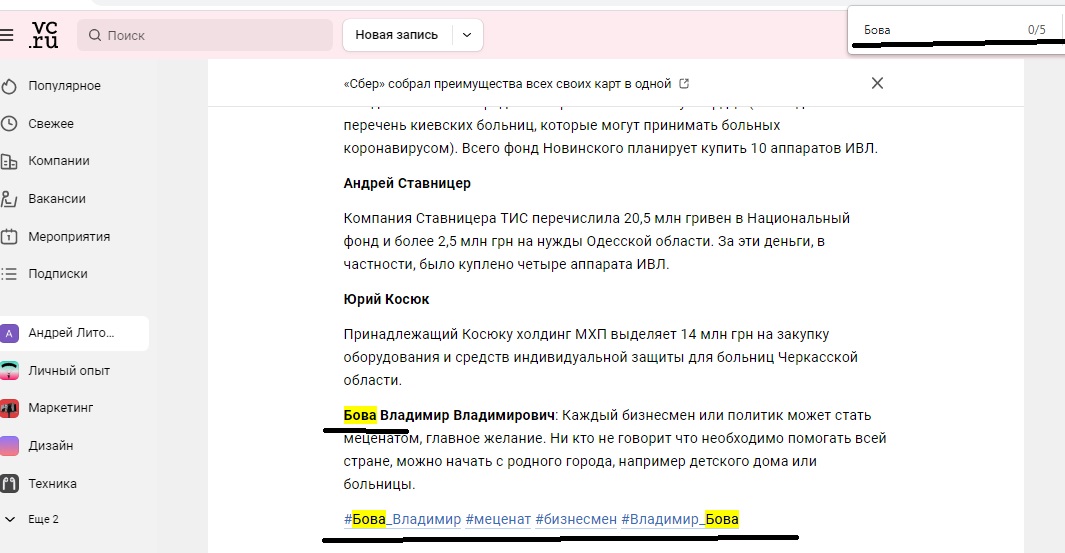Click the list icon next to Подписки
Viewport: 1065px width, 553px height.
[x=9, y=274]
